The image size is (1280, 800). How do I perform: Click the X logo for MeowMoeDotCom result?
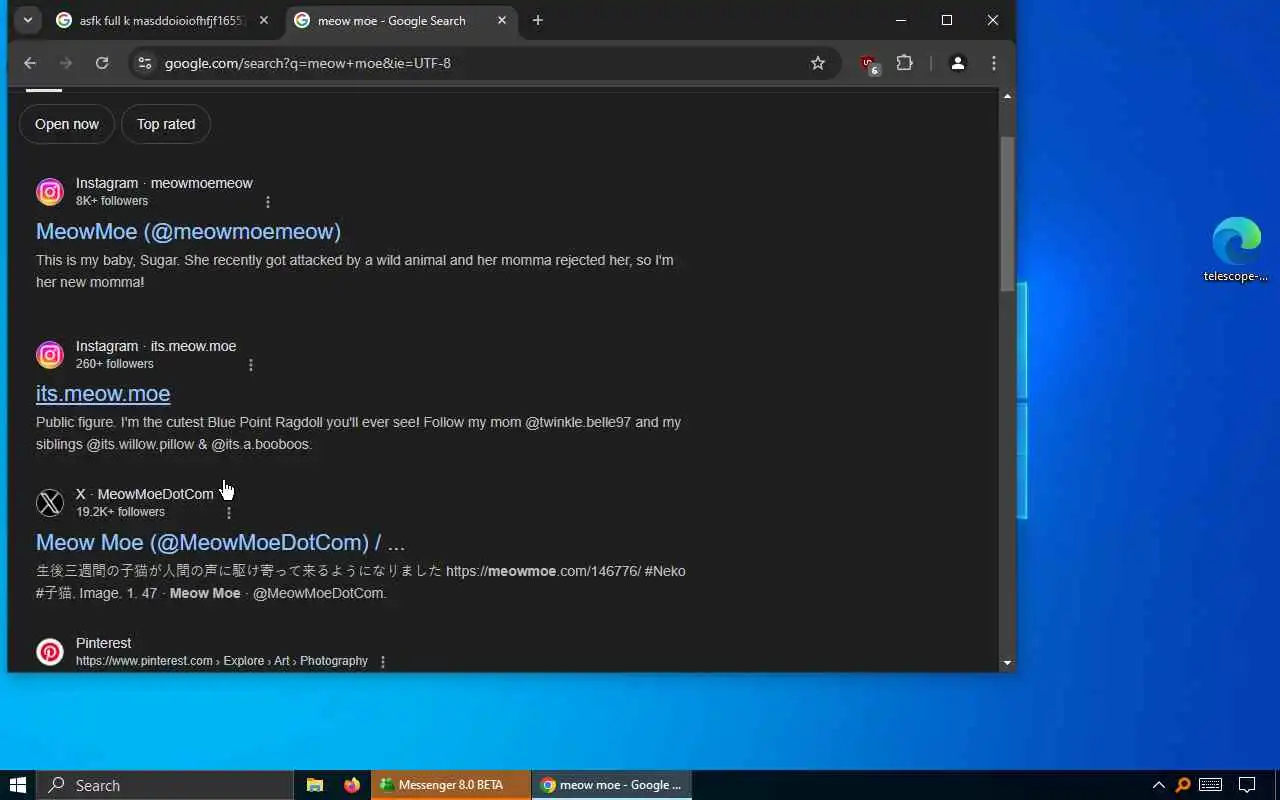(x=50, y=502)
